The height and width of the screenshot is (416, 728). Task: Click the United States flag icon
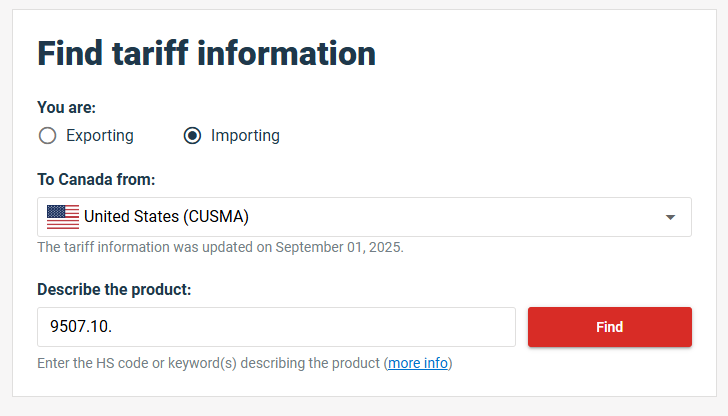pos(63,217)
